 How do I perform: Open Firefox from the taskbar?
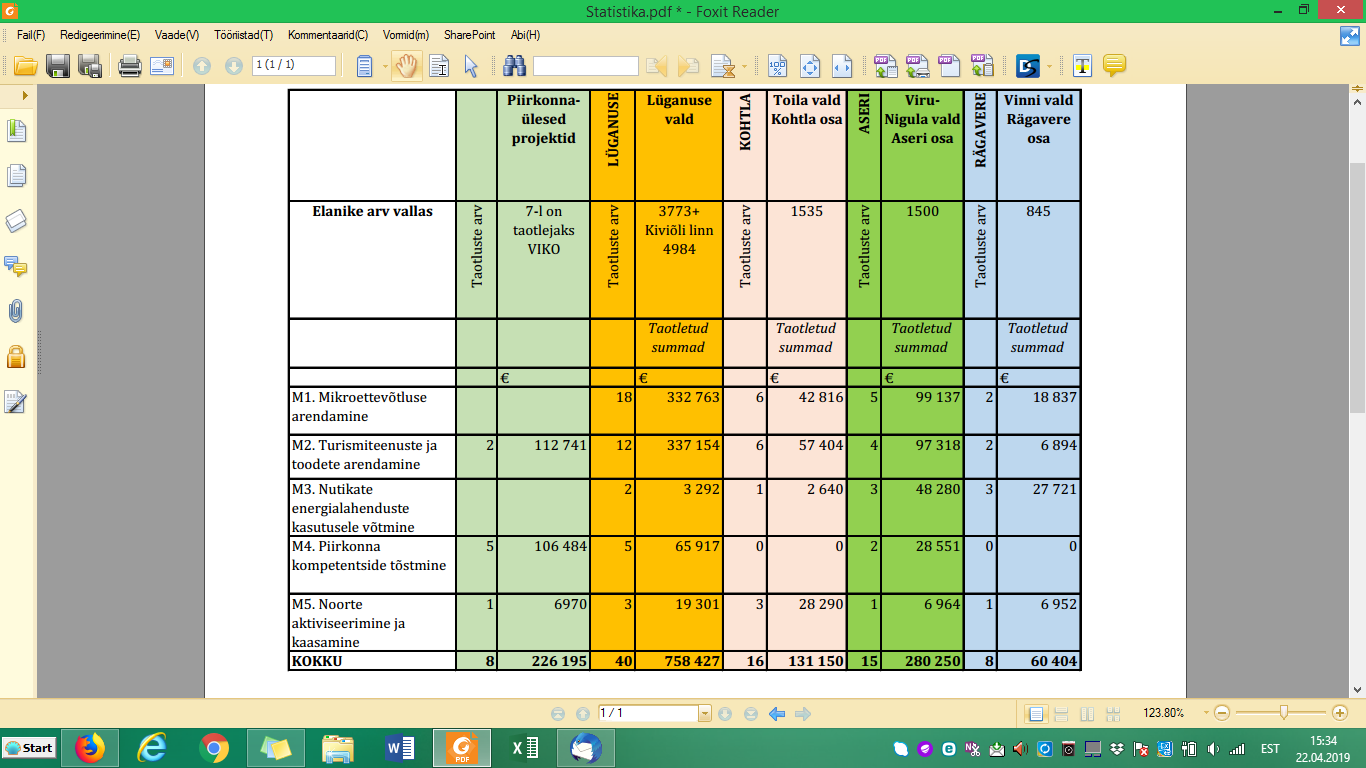point(90,748)
